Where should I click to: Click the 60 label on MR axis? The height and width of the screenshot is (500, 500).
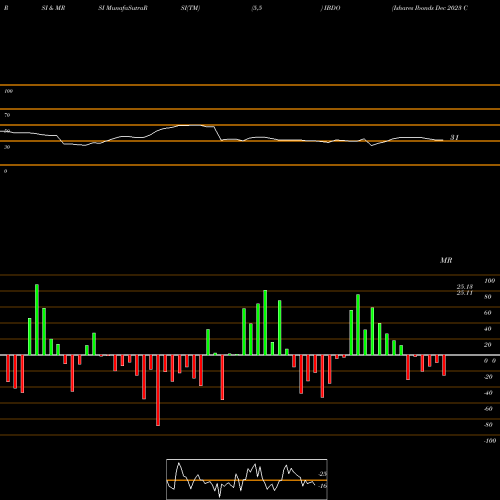488,313
